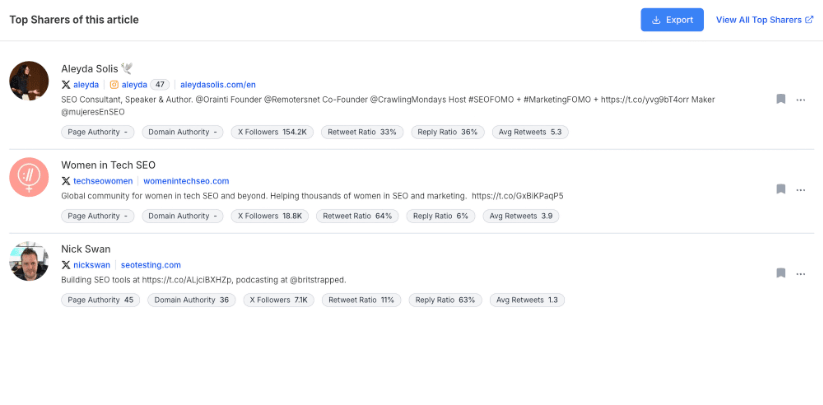Visit the seotesting.com website link

click(x=150, y=265)
